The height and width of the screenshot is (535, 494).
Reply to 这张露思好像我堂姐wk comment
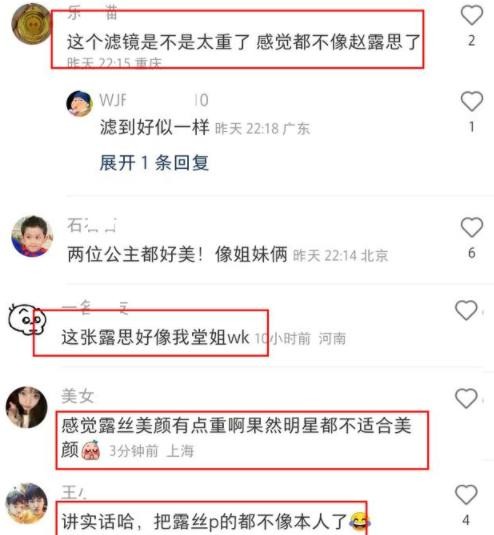click(155, 337)
